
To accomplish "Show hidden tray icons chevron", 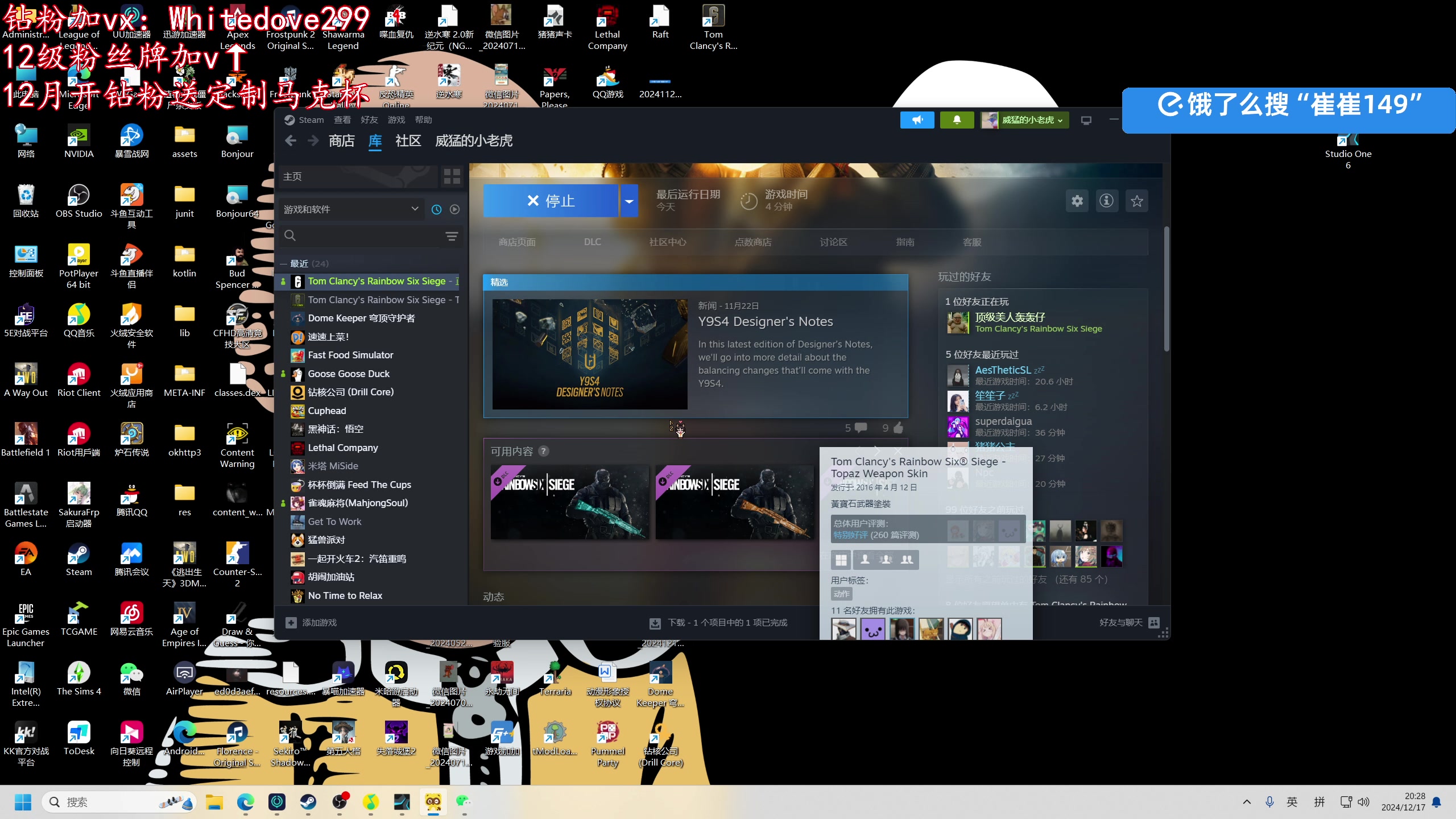I will tap(1247, 802).
